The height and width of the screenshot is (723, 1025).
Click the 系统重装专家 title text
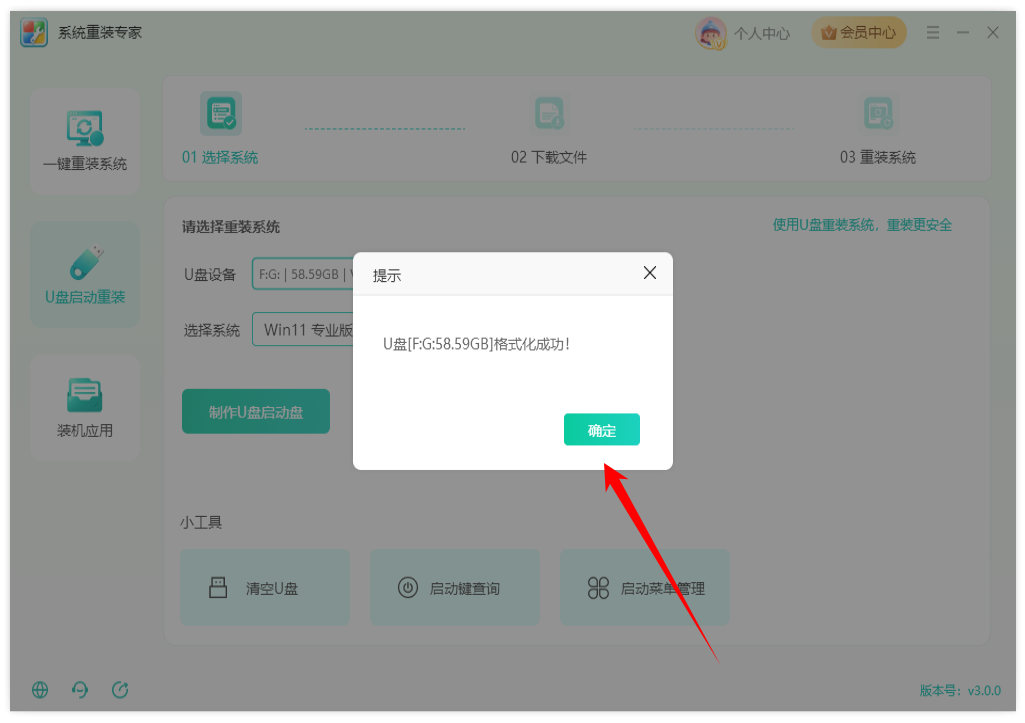(100, 33)
